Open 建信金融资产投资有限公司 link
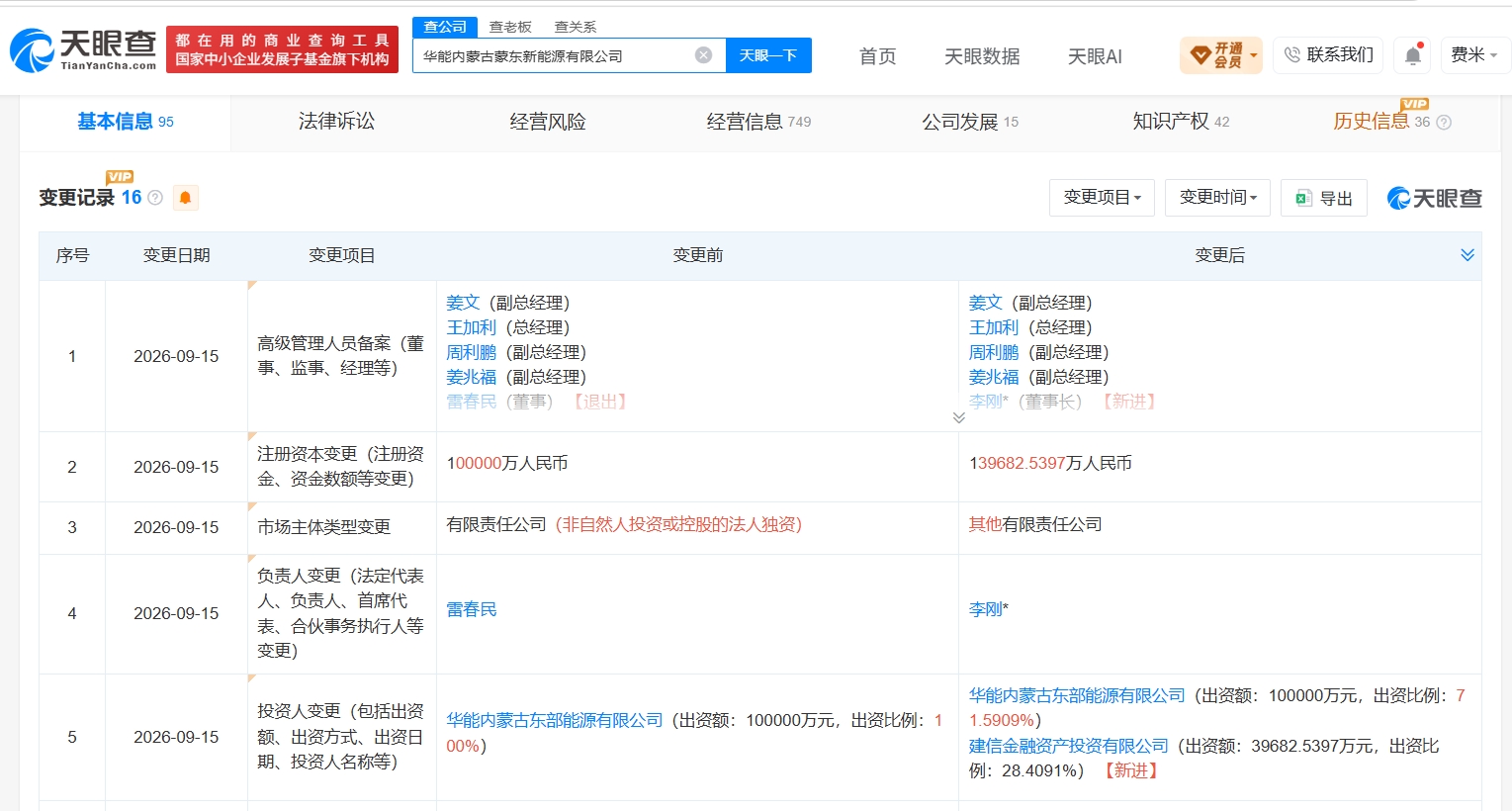Screen dimensions: 1512x811 [x=1069, y=746]
